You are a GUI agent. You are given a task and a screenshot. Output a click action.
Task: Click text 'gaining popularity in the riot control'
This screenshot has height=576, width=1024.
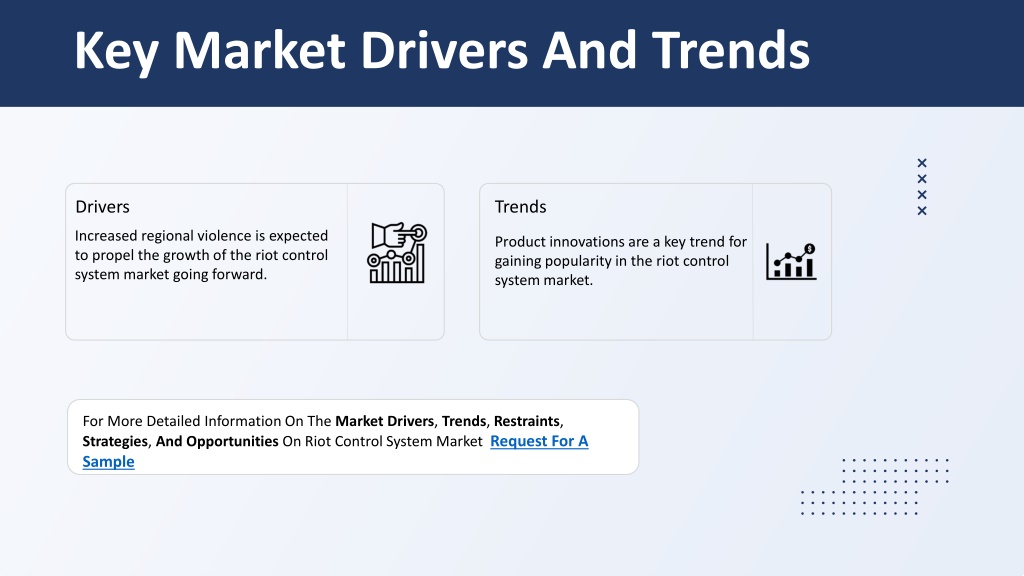tap(611, 261)
